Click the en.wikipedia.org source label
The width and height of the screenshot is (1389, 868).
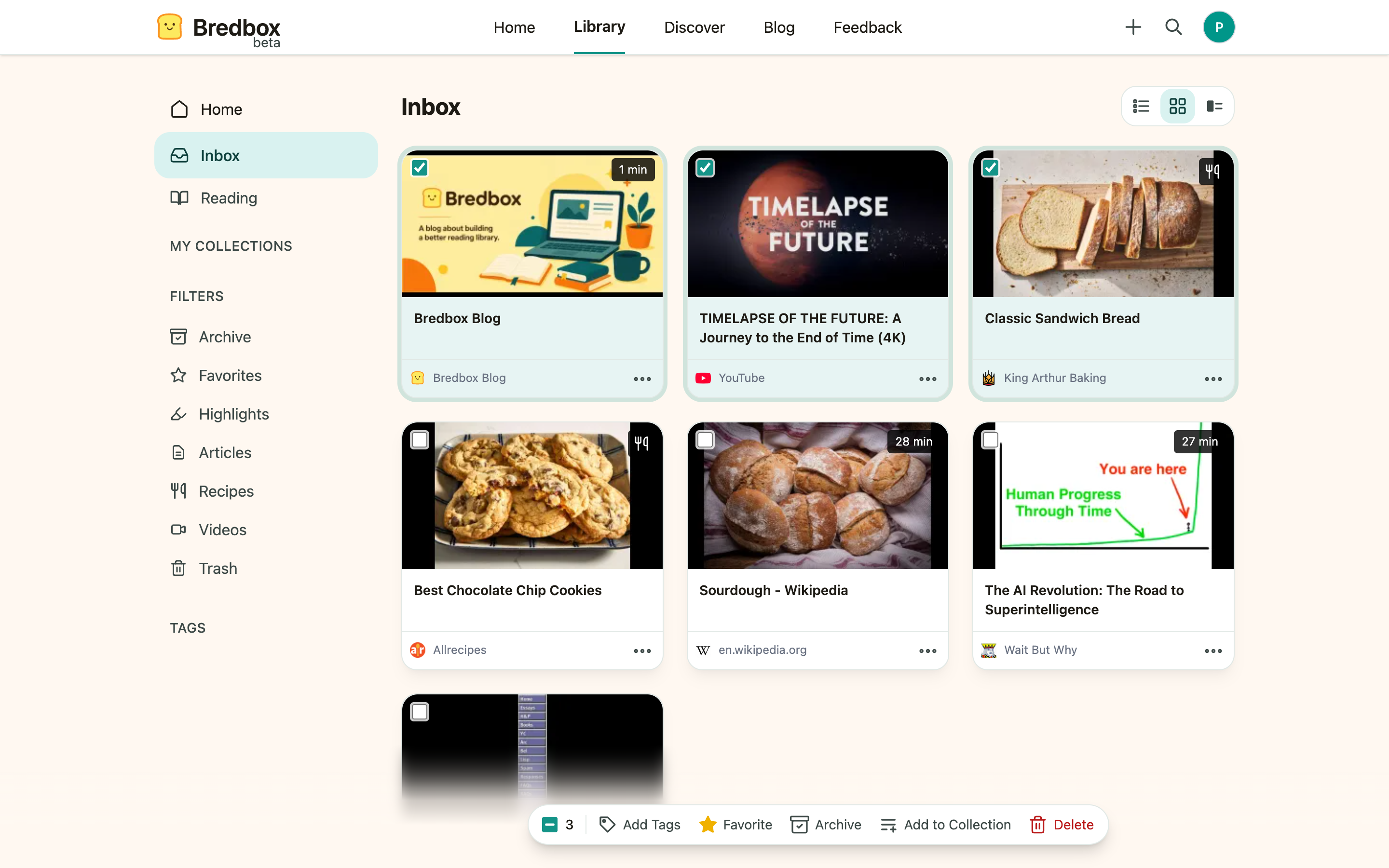[762, 651]
